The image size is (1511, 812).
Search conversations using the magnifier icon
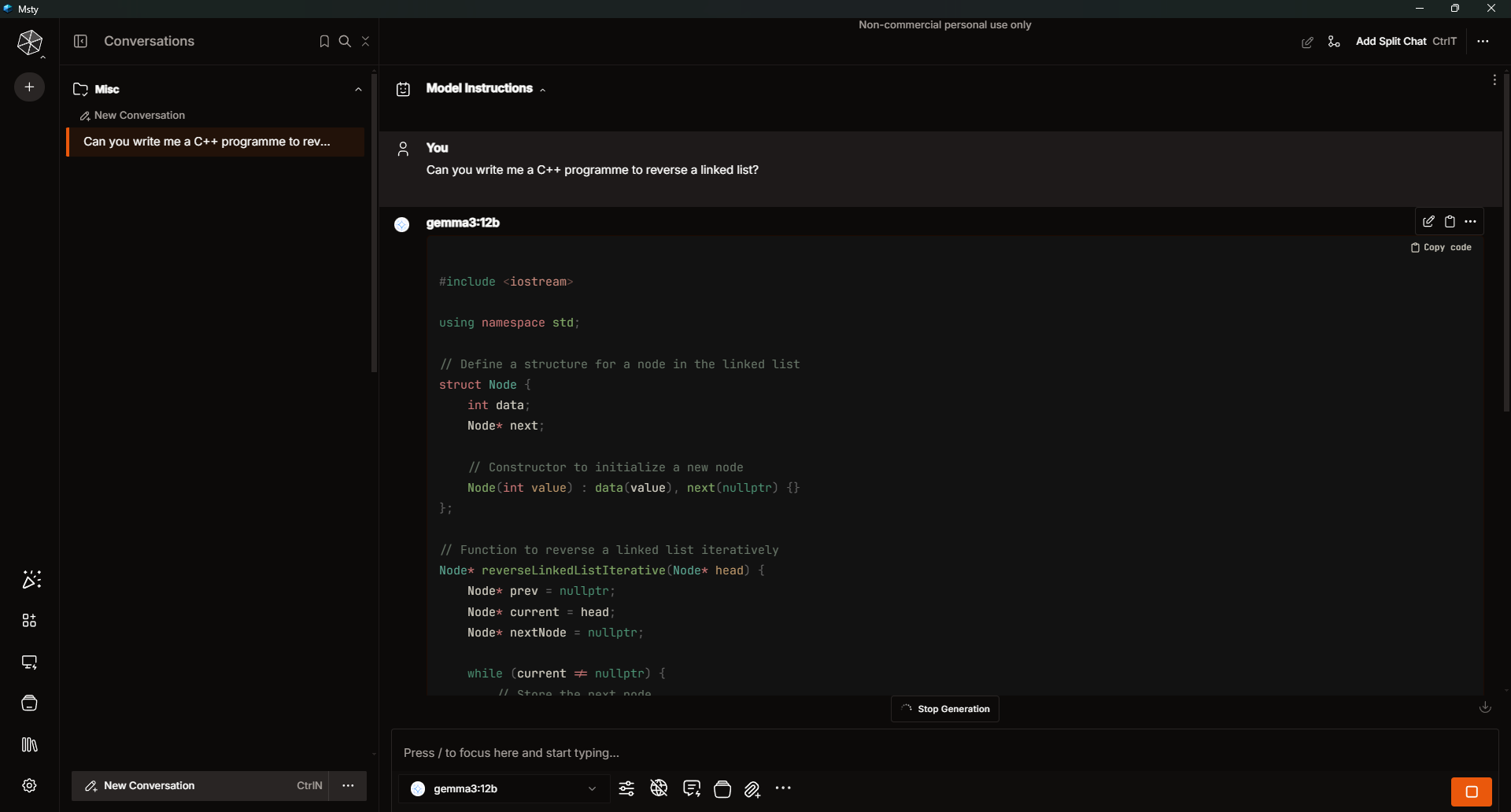(x=345, y=41)
